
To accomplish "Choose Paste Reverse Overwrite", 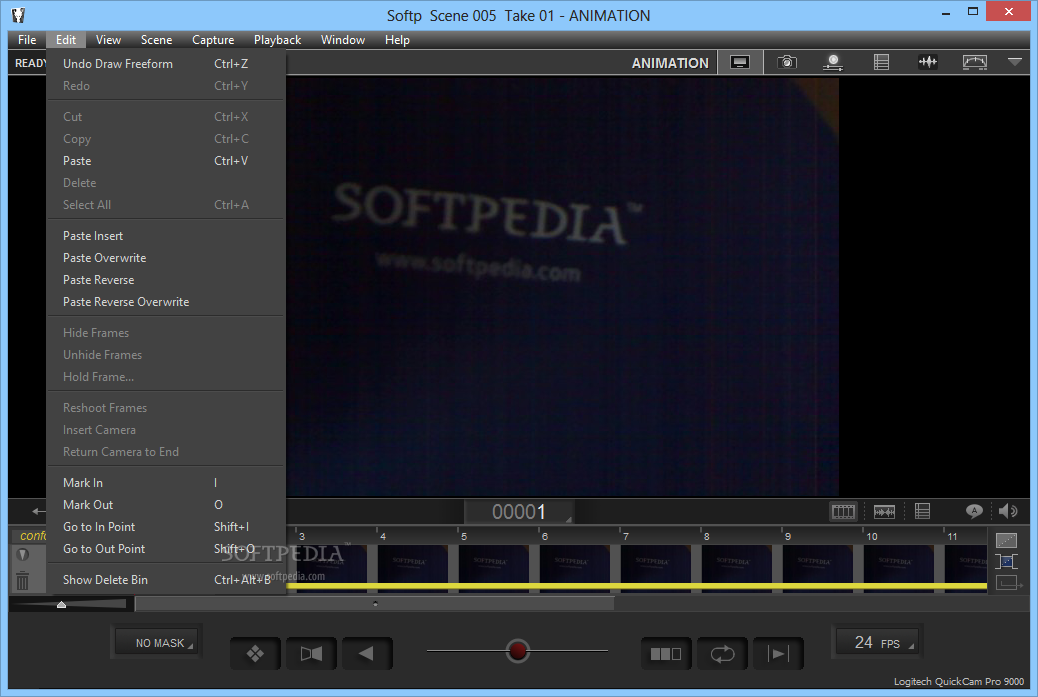I will coord(166,301).
